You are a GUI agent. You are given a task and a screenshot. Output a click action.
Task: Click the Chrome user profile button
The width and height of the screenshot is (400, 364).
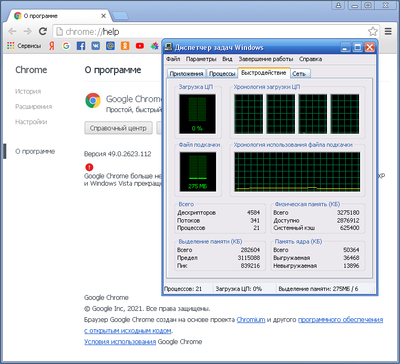339,5
